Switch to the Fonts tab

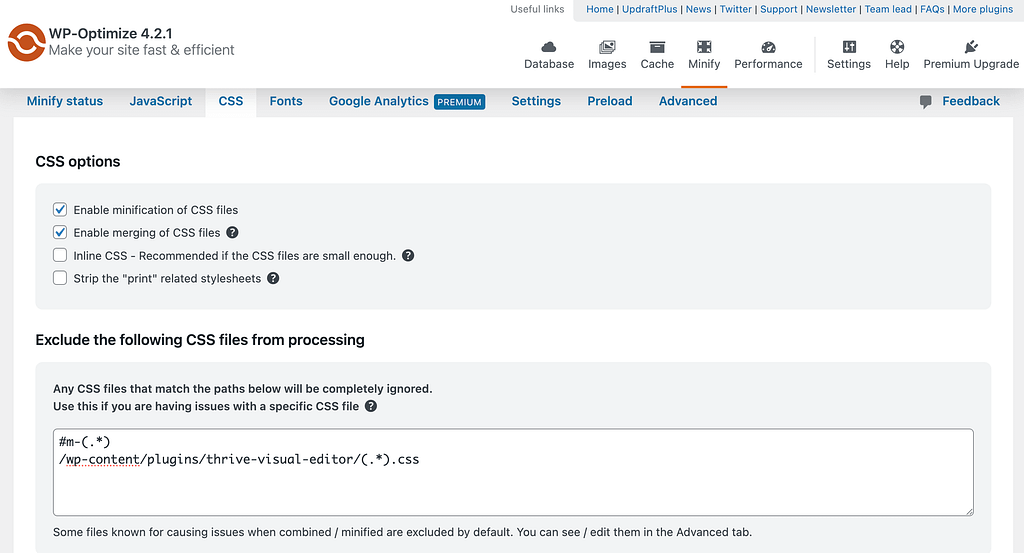tap(286, 101)
